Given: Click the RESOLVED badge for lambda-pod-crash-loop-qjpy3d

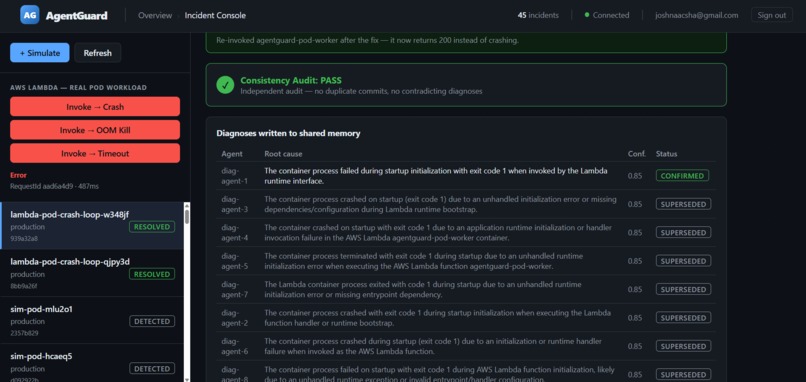Looking at the screenshot, I should [152, 274].
